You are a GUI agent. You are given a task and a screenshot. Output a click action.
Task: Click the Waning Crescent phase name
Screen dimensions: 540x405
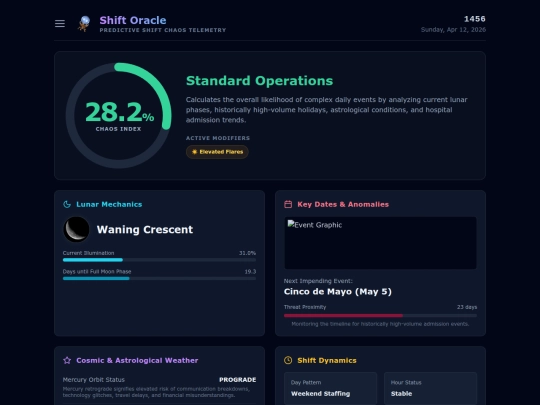coord(145,229)
